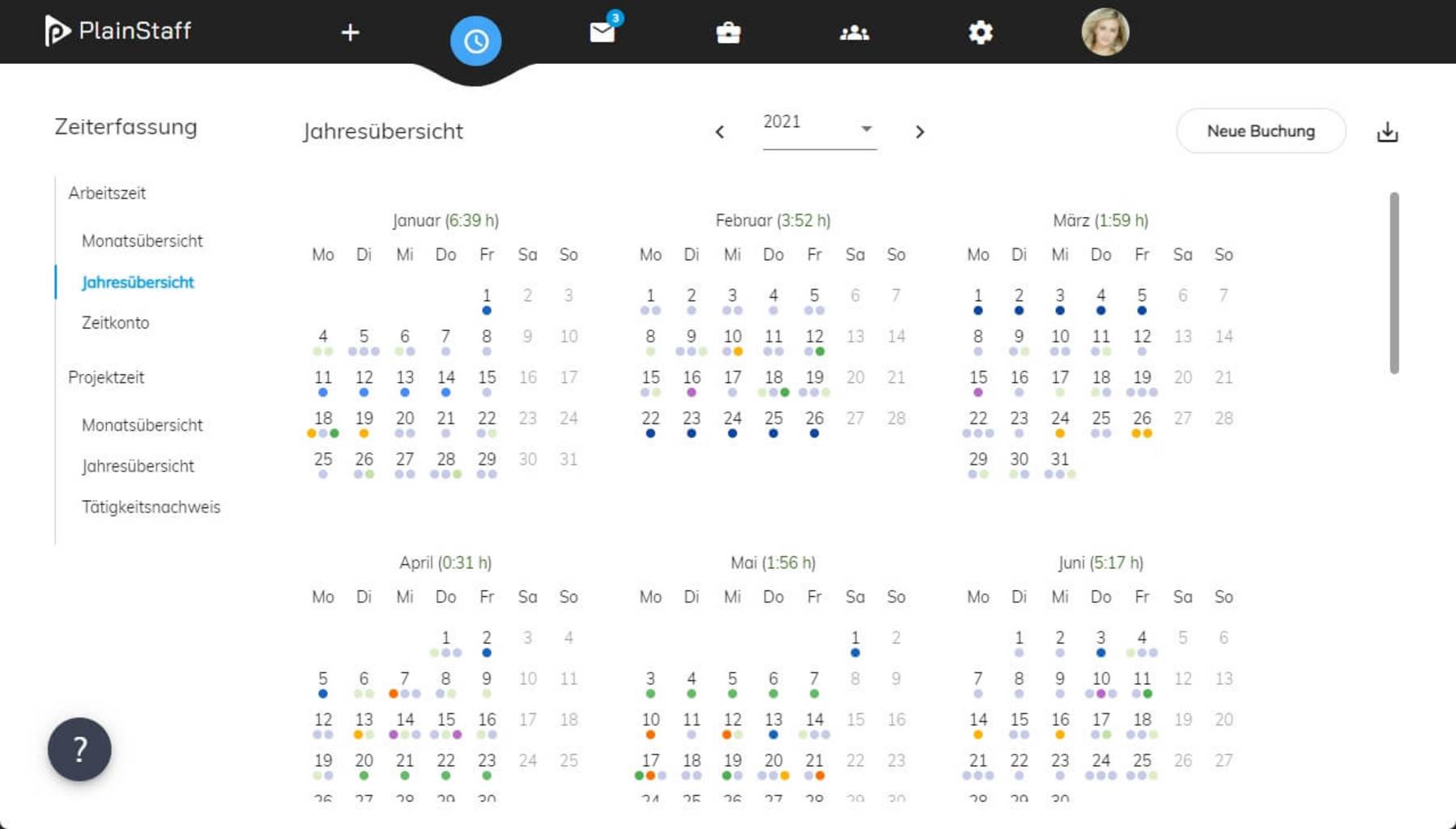Viewport: 1456px width, 829px height.
Task: Go to next year with right chevron
Action: [919, 132]
